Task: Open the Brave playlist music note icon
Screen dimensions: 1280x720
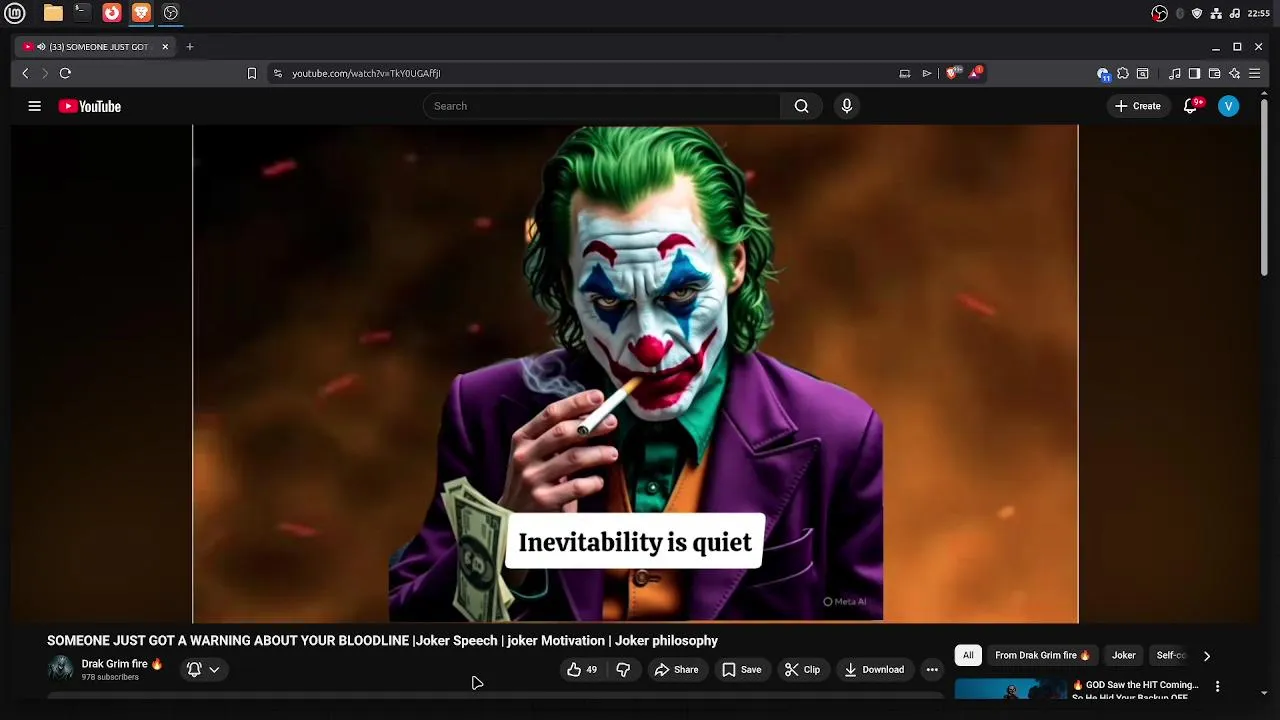Action: tap(1175, 73)
